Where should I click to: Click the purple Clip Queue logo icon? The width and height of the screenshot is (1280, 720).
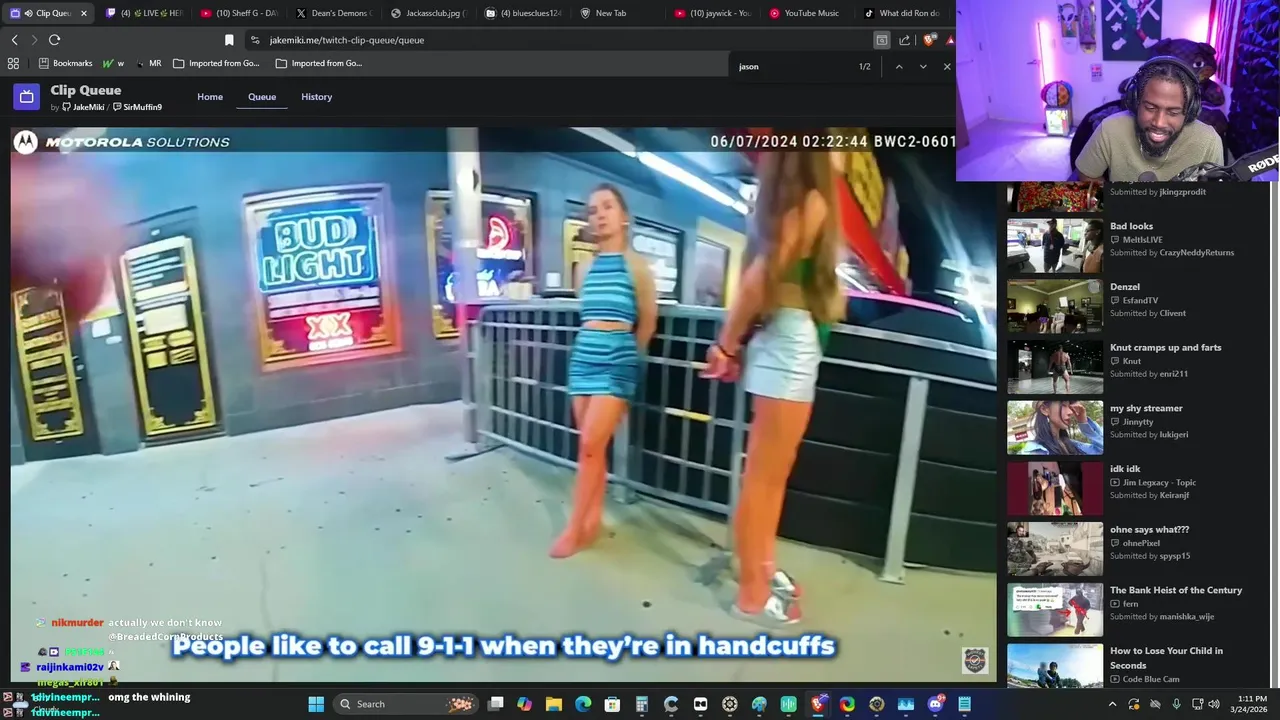pyautogui.click(x=27, y=97)
